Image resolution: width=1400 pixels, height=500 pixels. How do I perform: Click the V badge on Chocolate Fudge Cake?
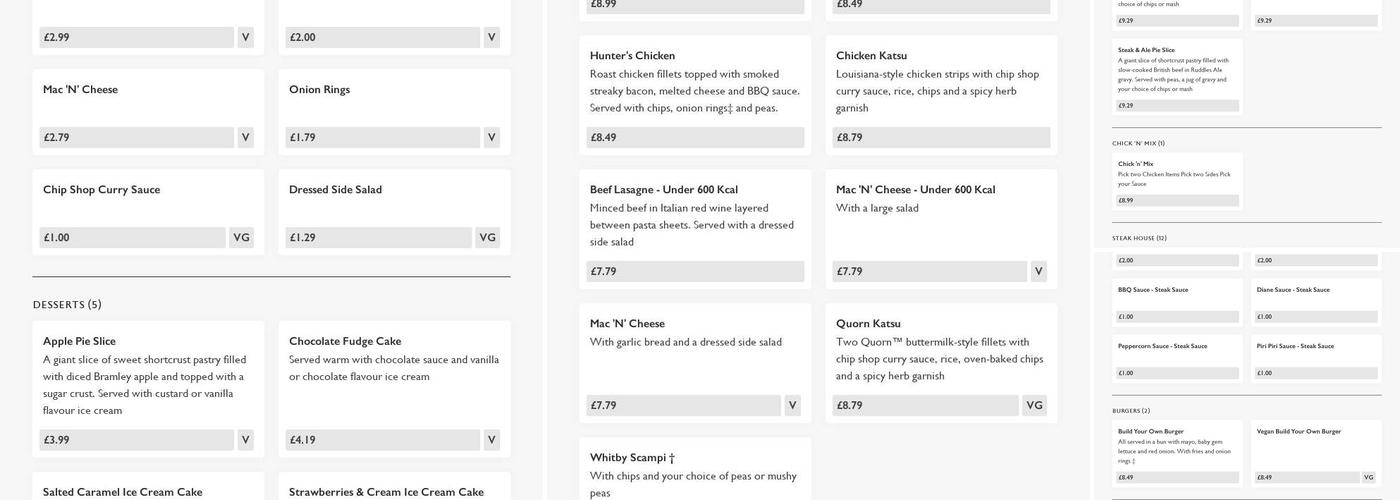(491, 440)
